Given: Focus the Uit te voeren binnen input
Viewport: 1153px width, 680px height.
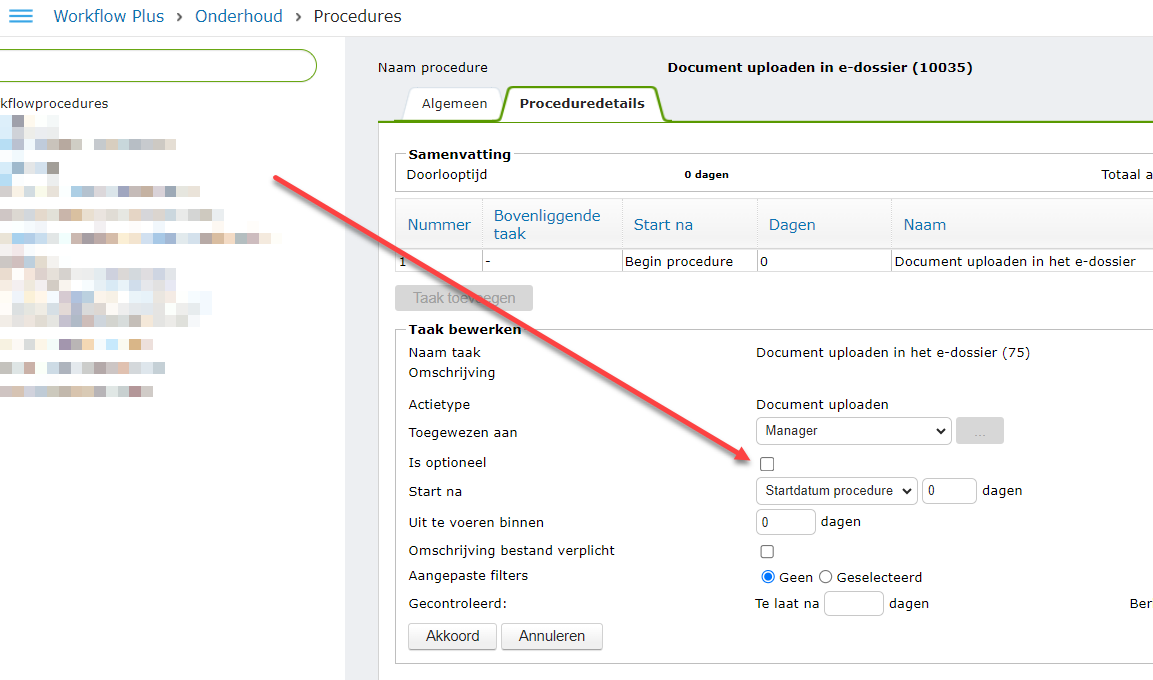Looking at the screenshot, I should 785,522.
